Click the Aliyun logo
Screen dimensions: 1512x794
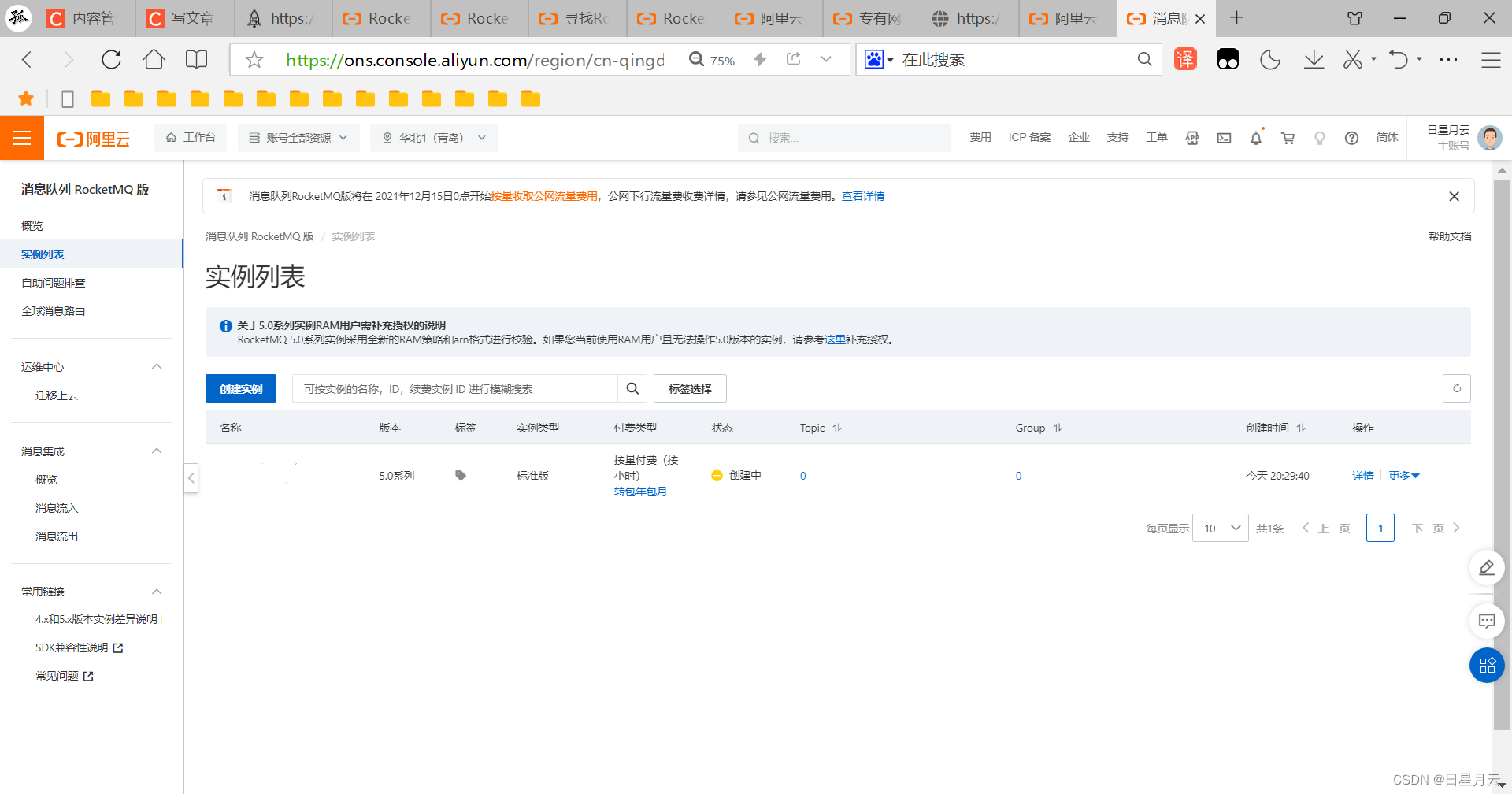[93, 139]
